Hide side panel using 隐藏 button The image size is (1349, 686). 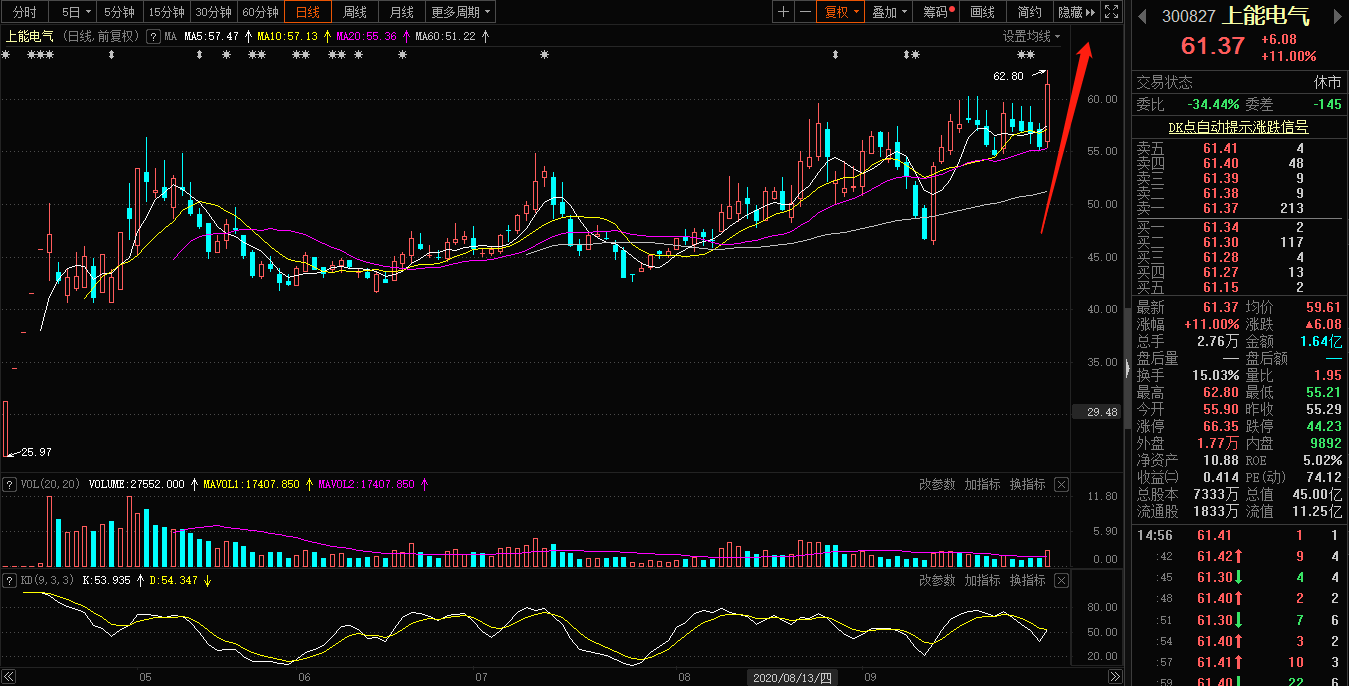pyautogui.click(x=1076, y=12)
